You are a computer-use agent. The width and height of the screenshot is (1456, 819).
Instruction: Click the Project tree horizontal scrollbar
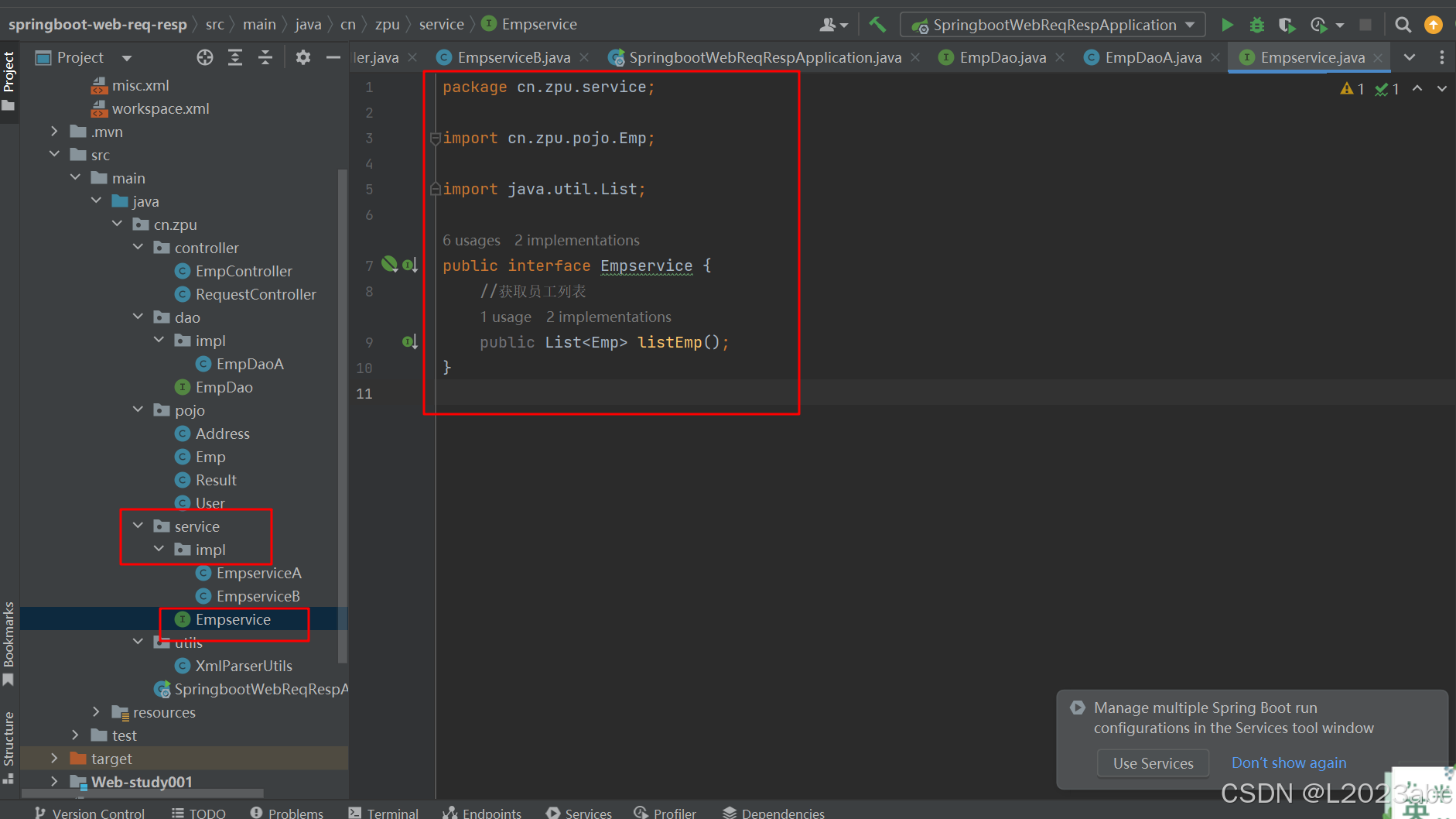click(x=143, y=793)
